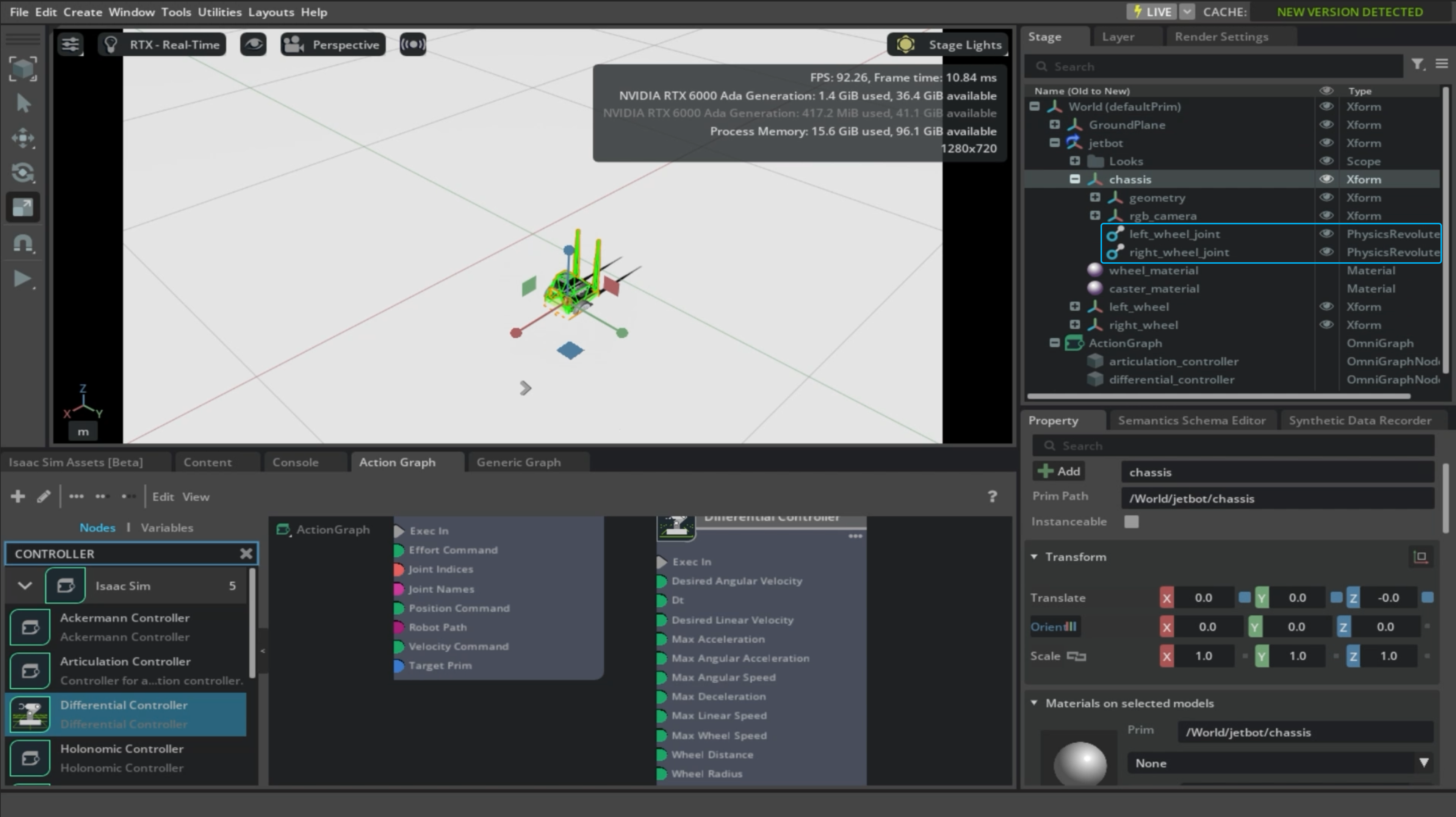Click the Perspective camera icon

294,45
